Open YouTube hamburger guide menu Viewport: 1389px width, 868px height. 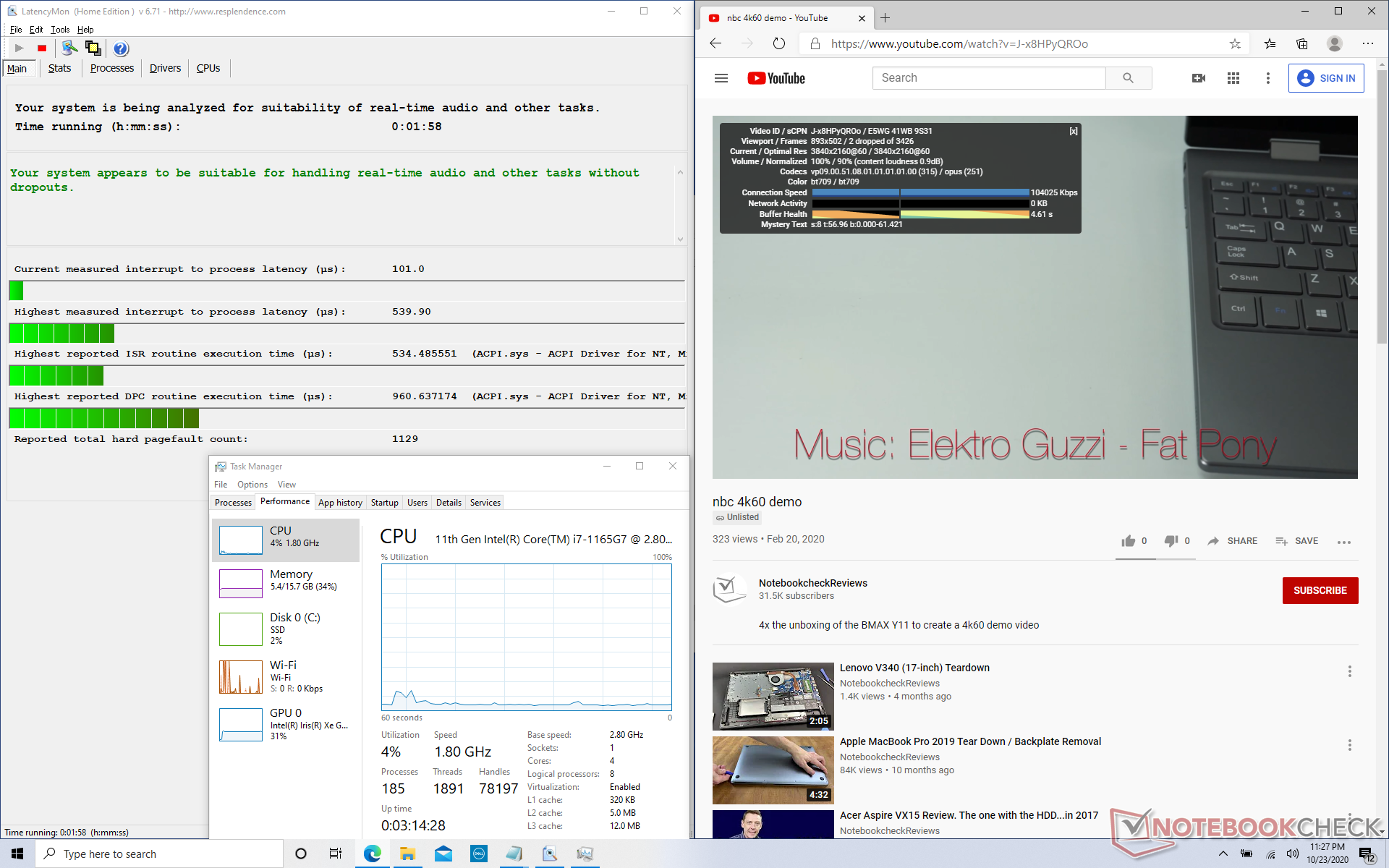pos(721,78)
